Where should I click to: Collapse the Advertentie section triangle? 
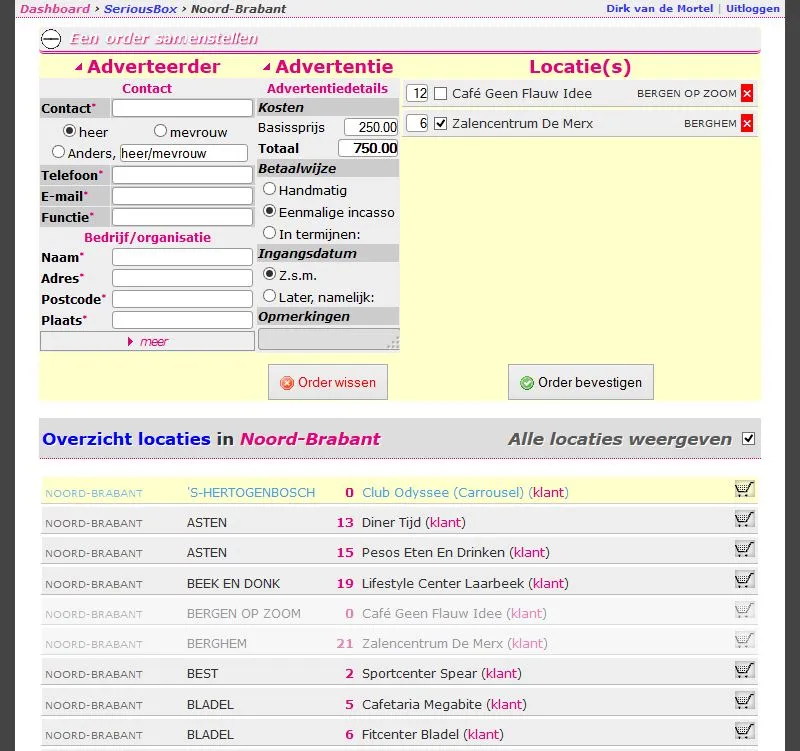266,67
